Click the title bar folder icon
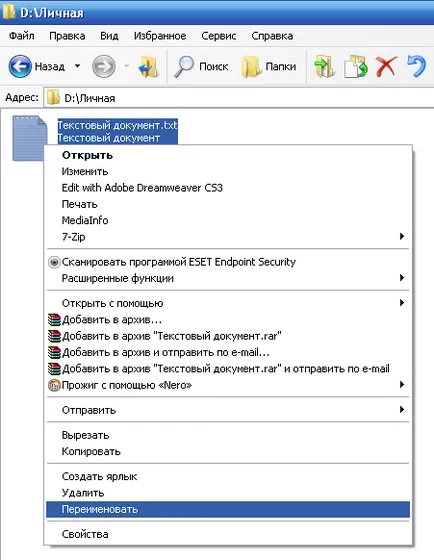Image resolution: width=434 pixels, height=560 pixels. point(9,12)
